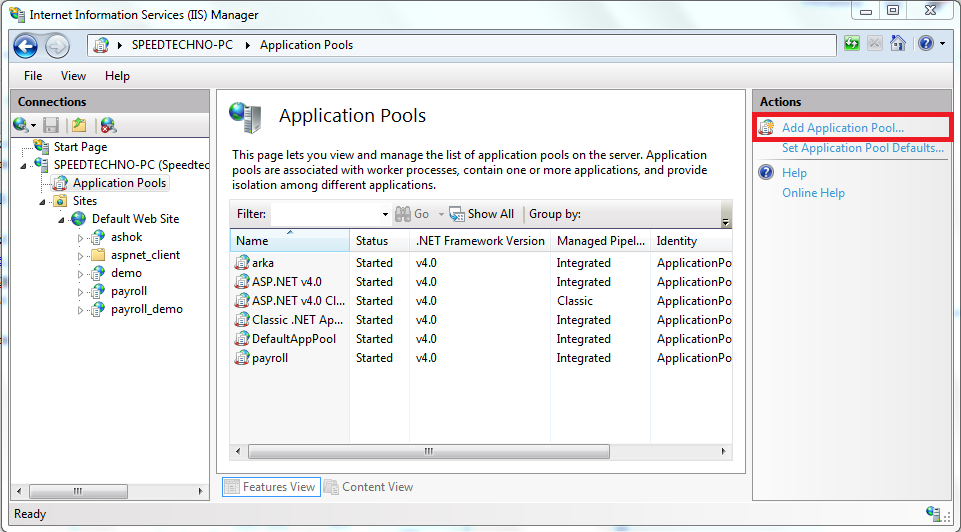Click the stop icon in address bar

click(875, 44)
